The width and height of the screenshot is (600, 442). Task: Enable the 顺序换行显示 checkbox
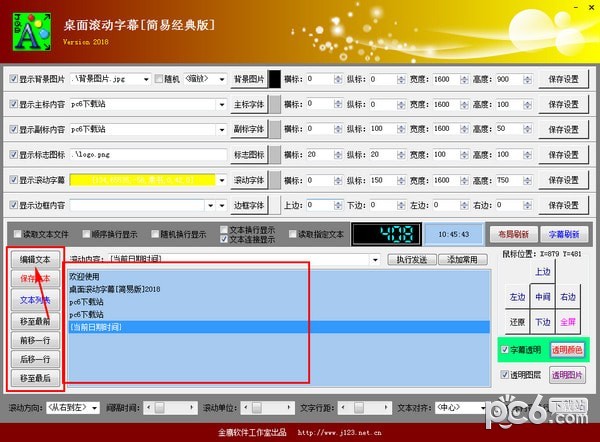click(86, 234)
